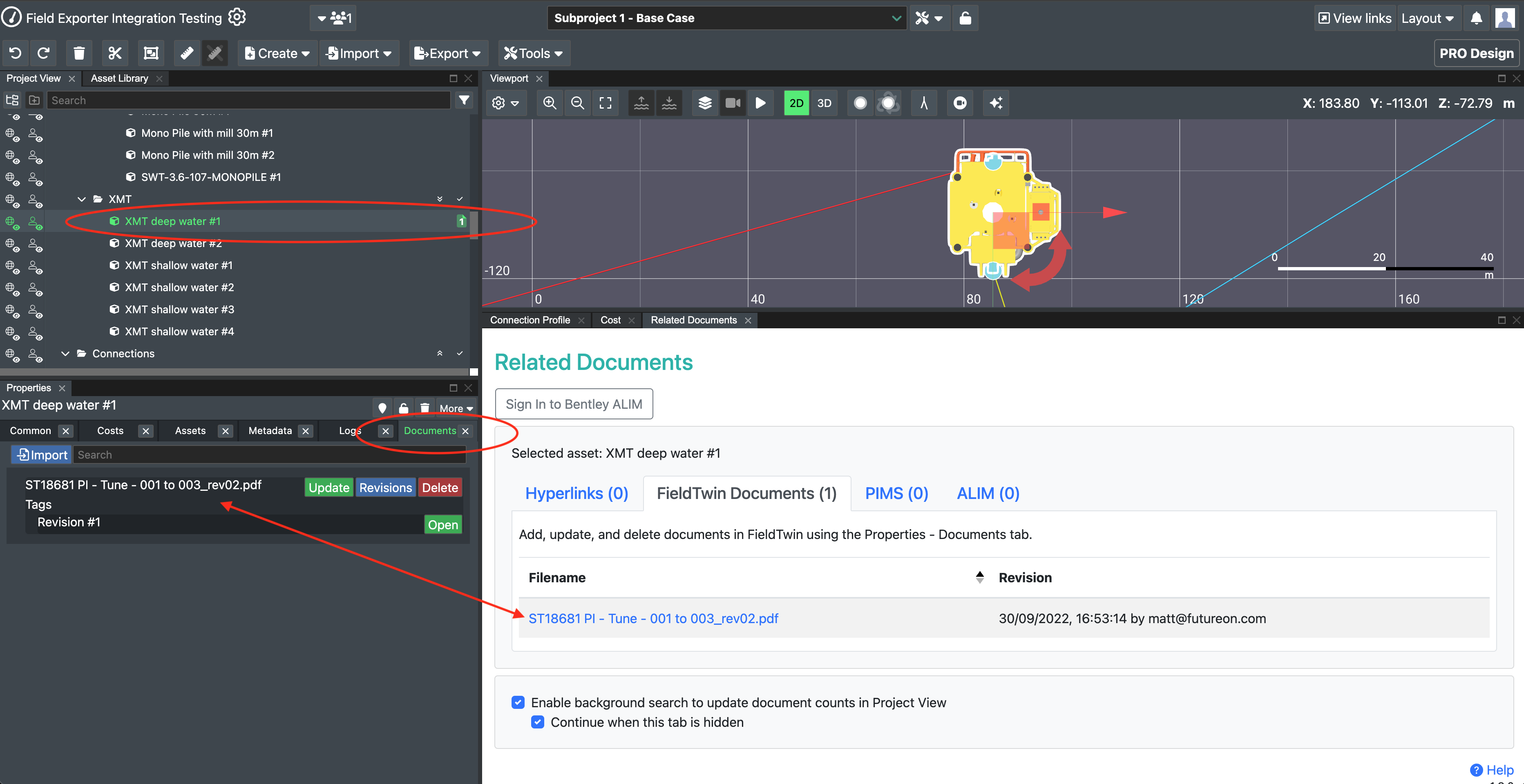Open Revision #1 with the Open button
Viewport: 1524px width, 784px height.
pyautogui.click(x=443, y=524)
